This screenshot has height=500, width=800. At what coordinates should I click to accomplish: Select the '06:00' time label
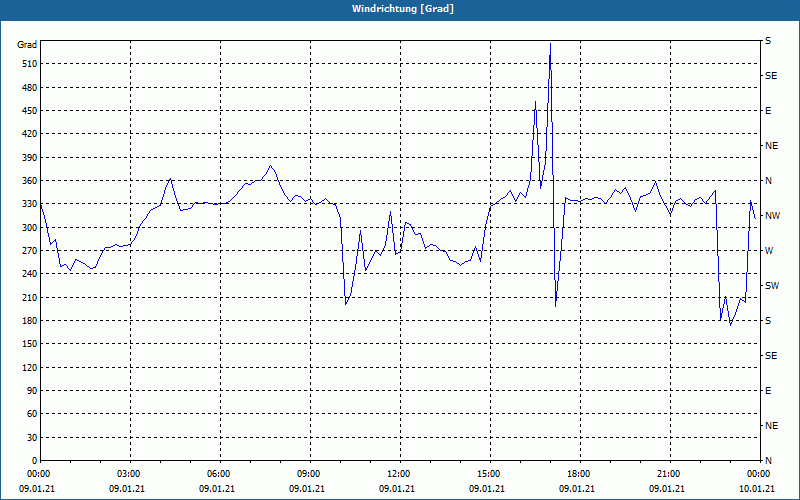tap(218, 473)
